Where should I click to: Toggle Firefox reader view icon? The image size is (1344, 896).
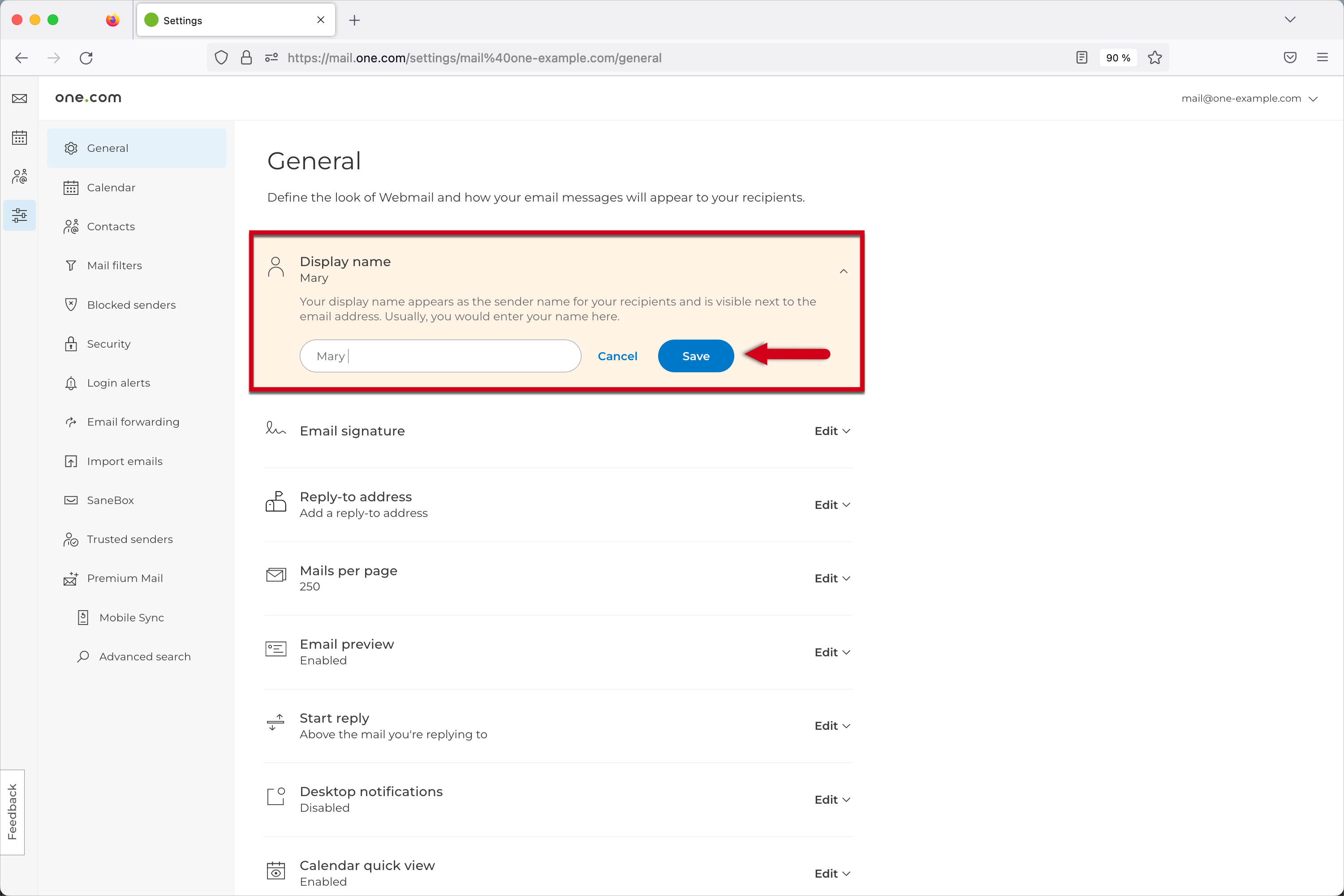1081,58
